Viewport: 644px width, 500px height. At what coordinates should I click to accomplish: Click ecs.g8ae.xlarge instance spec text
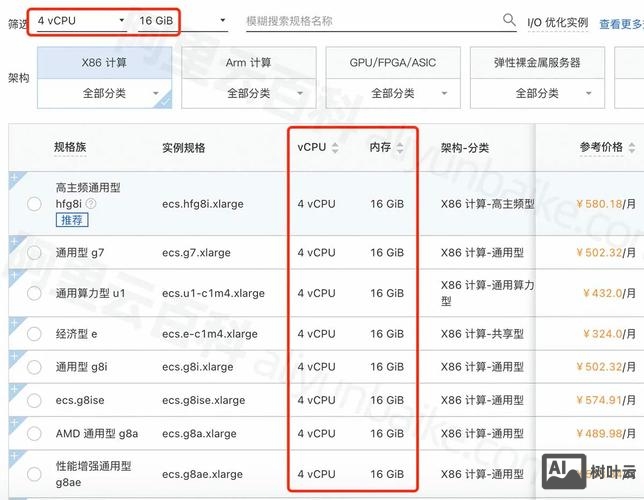coord(202,474)
